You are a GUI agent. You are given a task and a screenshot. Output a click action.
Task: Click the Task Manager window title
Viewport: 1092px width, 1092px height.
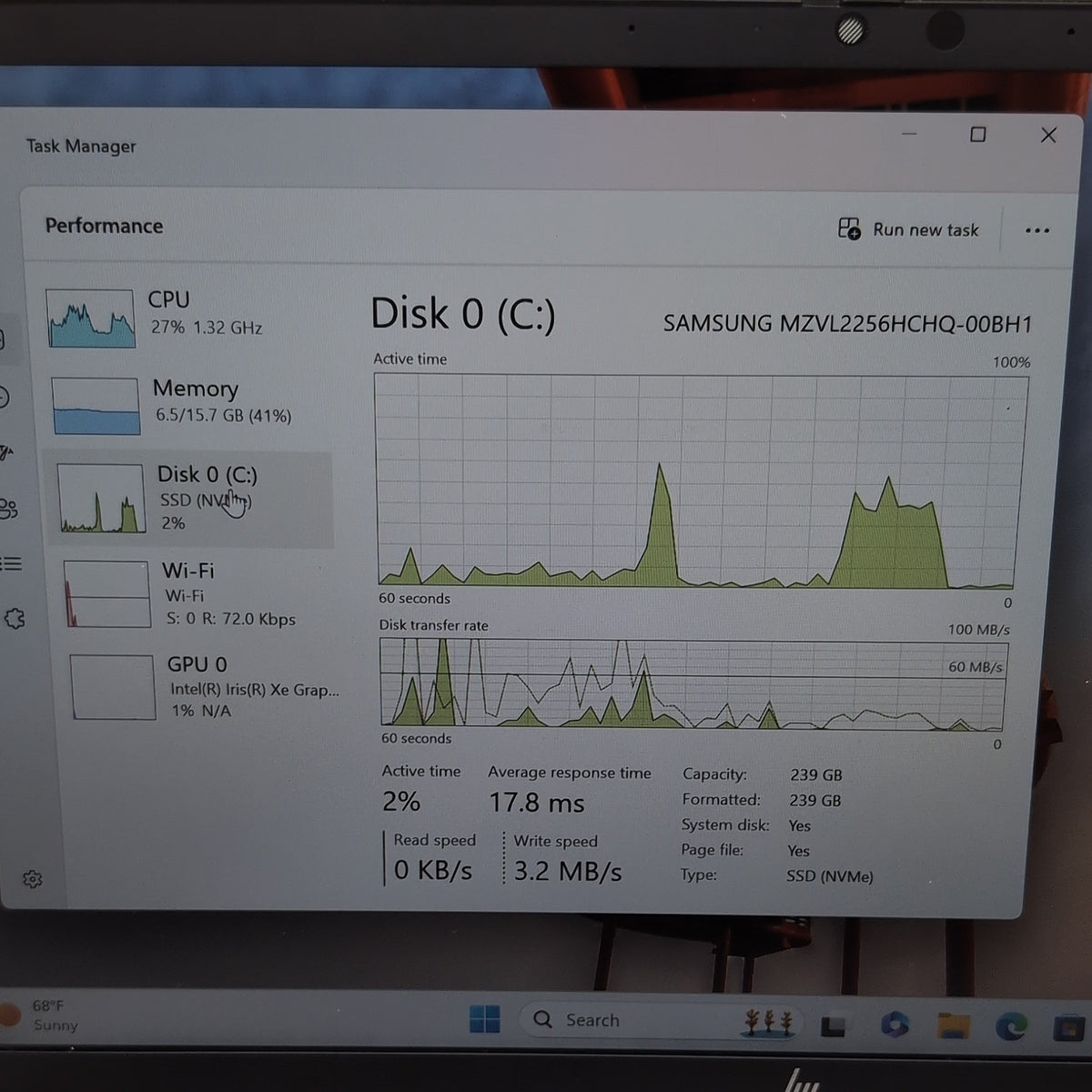(x=81, y=146)
